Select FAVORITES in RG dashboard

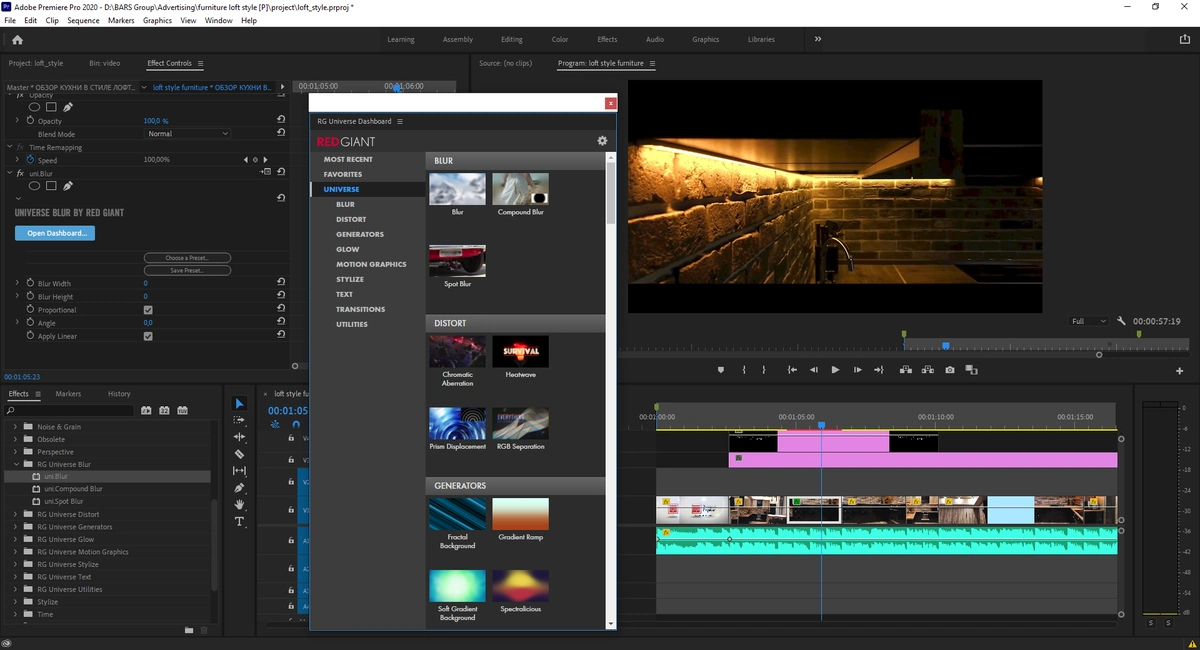[343, 174]
